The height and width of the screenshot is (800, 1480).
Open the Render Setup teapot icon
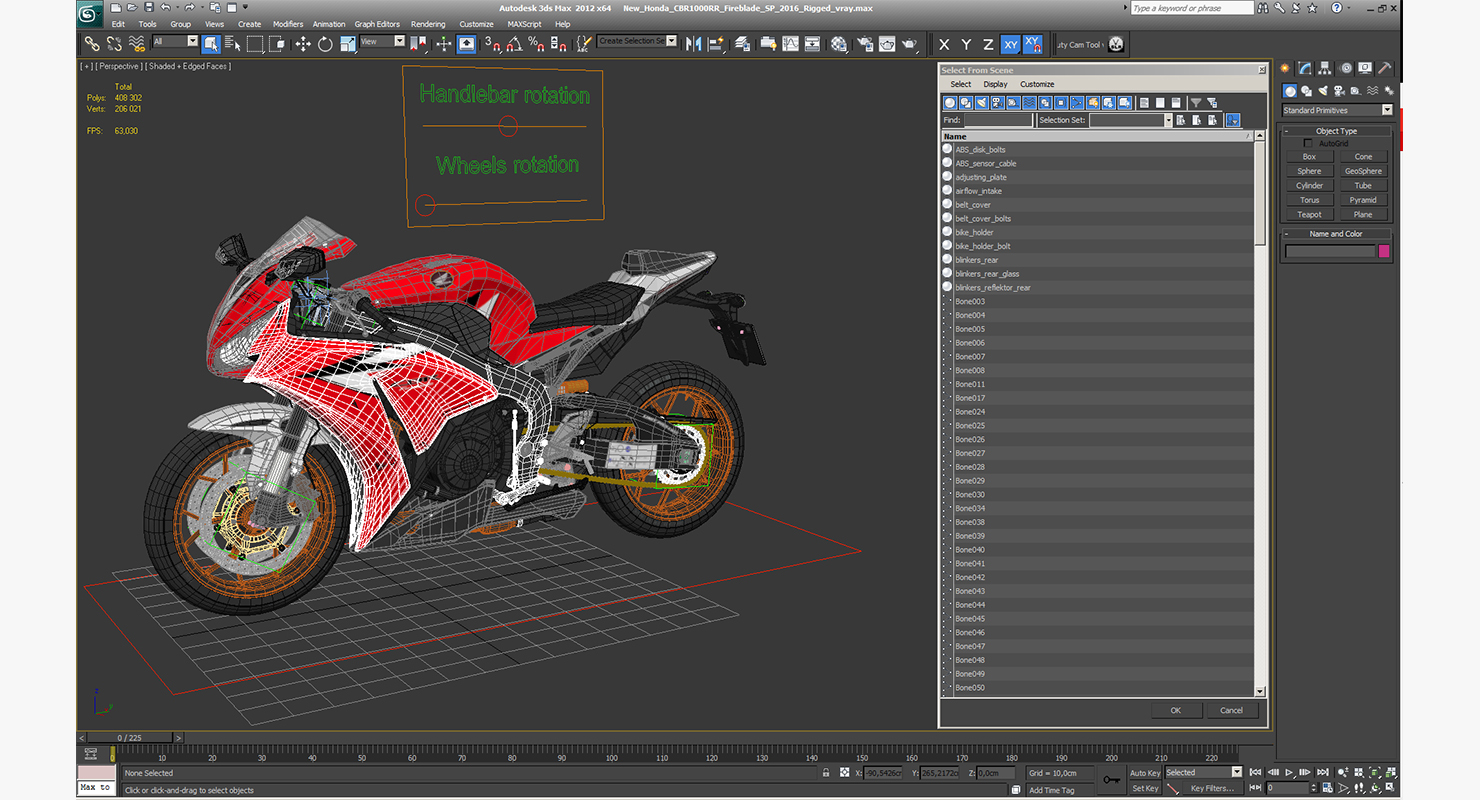tap(865, 44)
